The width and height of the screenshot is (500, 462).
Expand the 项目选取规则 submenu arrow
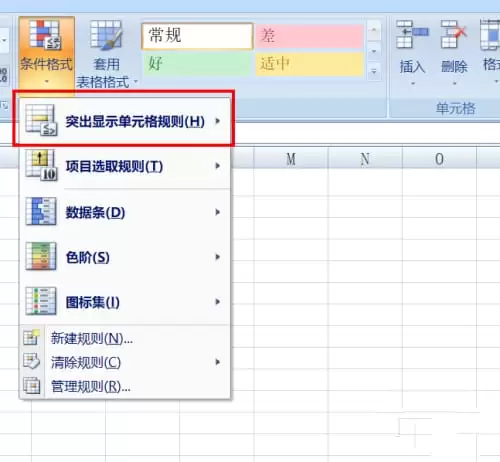coord(218,166)
